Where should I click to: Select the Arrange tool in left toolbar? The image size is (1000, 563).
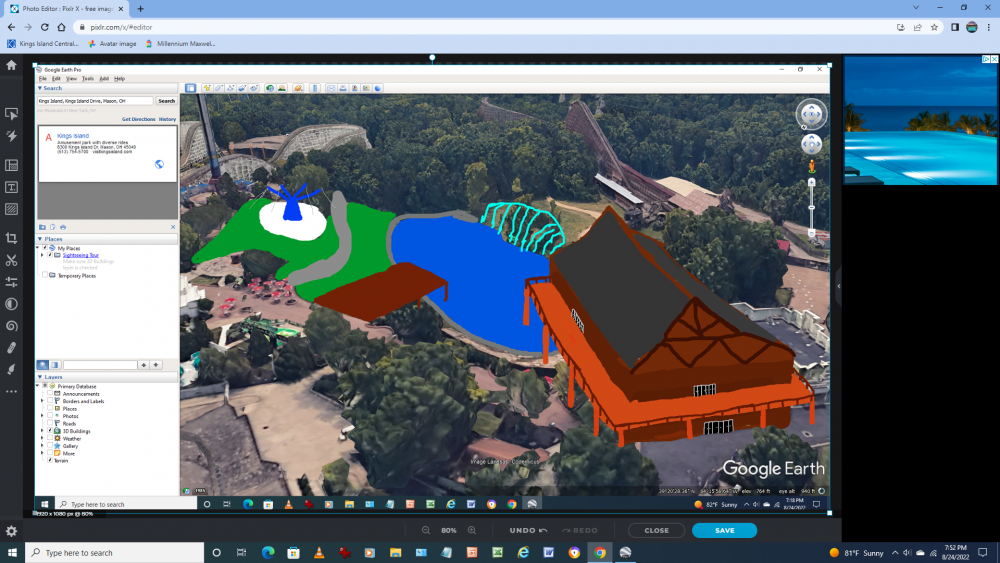[11, 114]
